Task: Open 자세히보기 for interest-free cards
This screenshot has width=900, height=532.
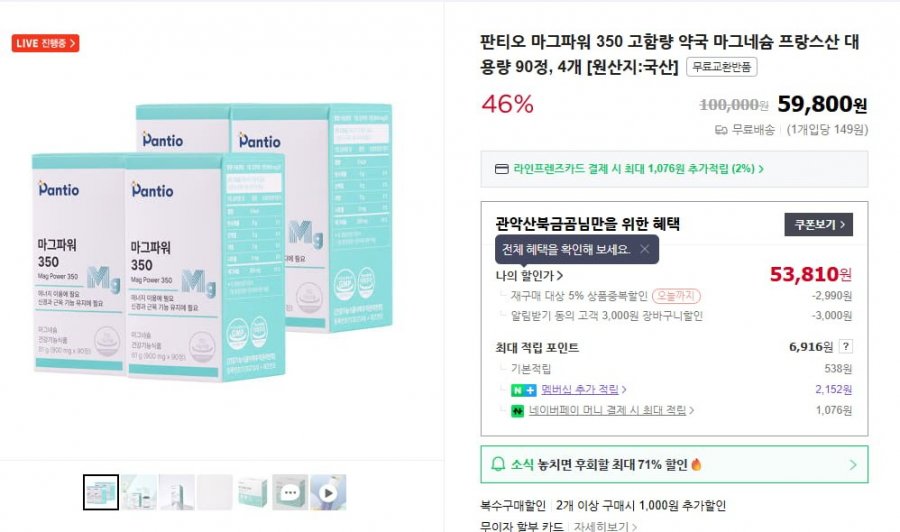Action: [x=605, y=526]
